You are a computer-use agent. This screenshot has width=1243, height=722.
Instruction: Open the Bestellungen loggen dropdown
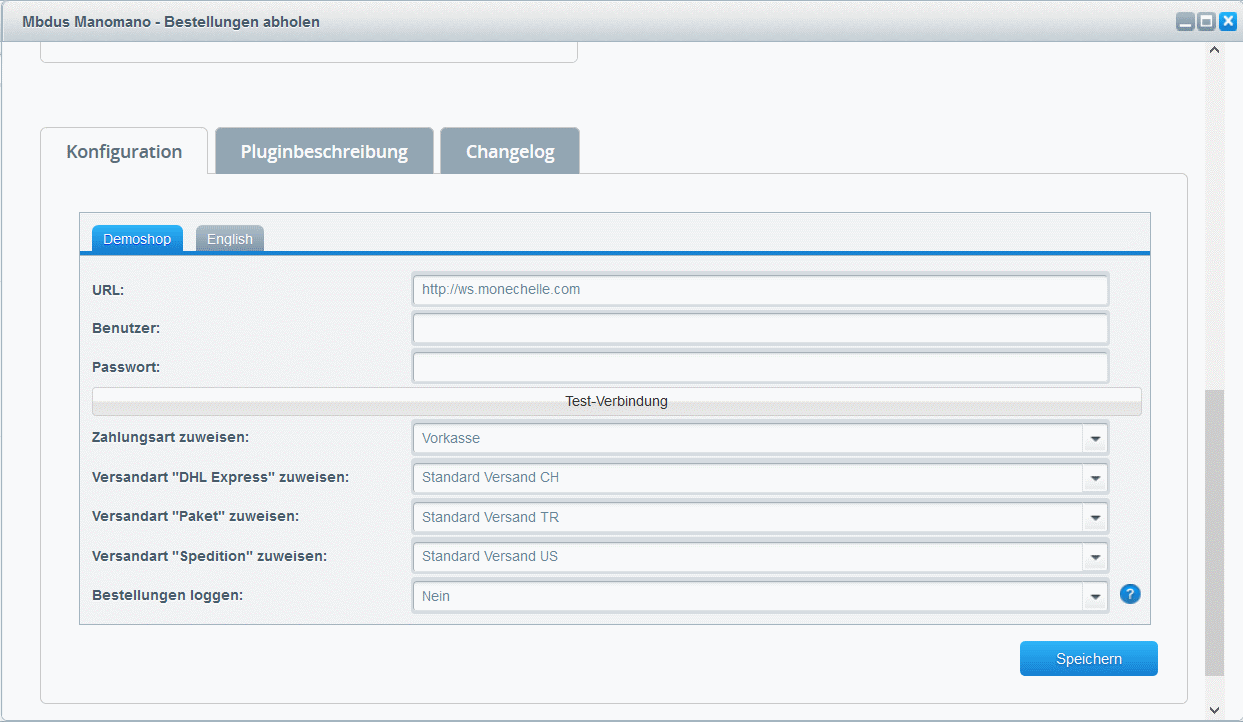tap(1095, 597)
